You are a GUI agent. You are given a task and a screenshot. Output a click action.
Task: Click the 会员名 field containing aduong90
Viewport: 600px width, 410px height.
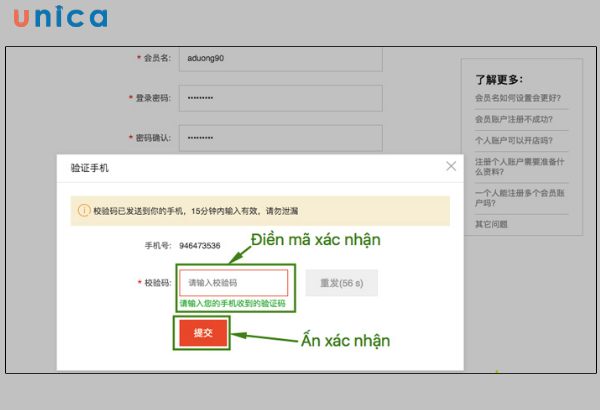pyautogui.click(x=280, y=58)
